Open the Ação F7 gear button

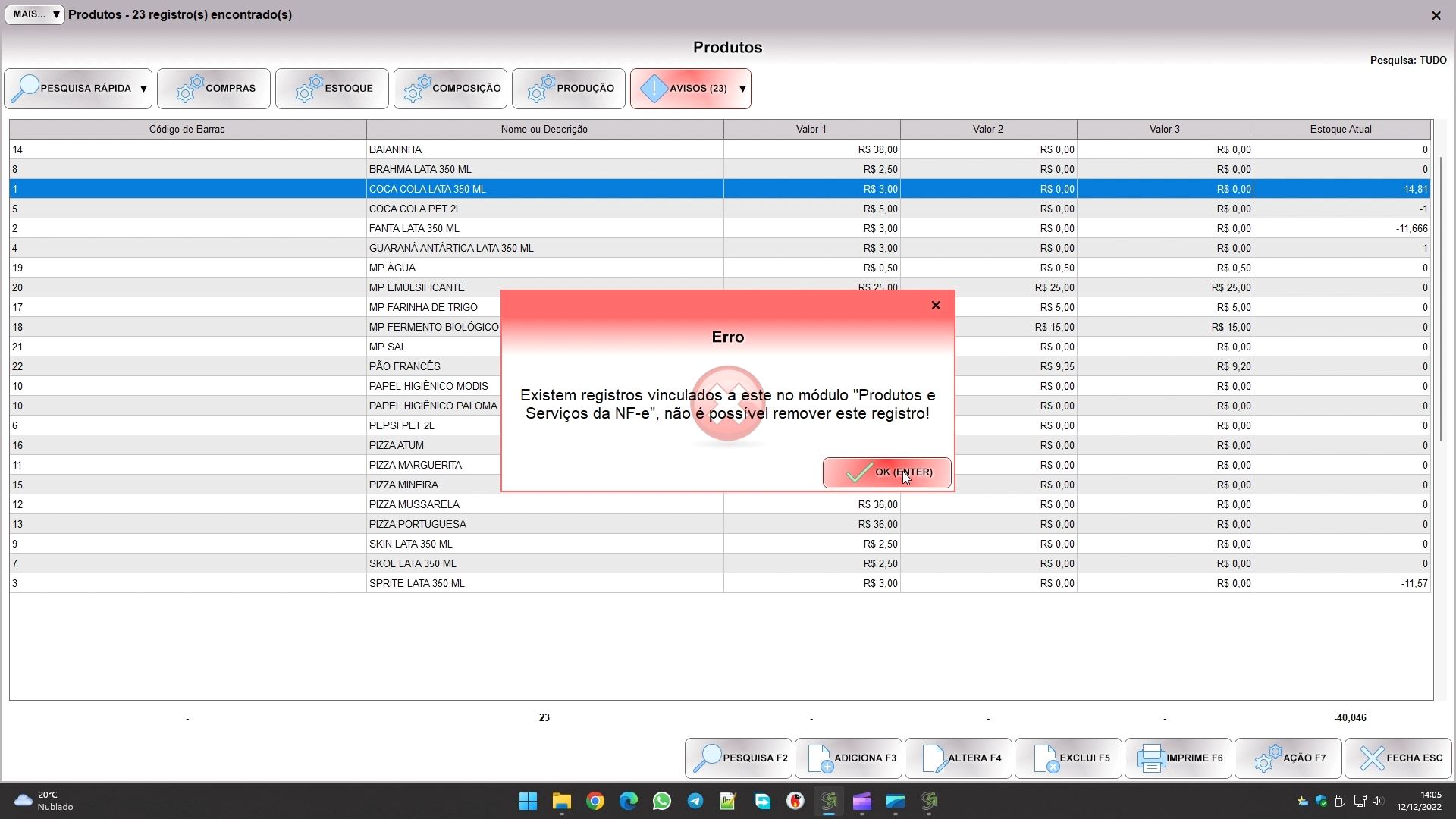1288,758
